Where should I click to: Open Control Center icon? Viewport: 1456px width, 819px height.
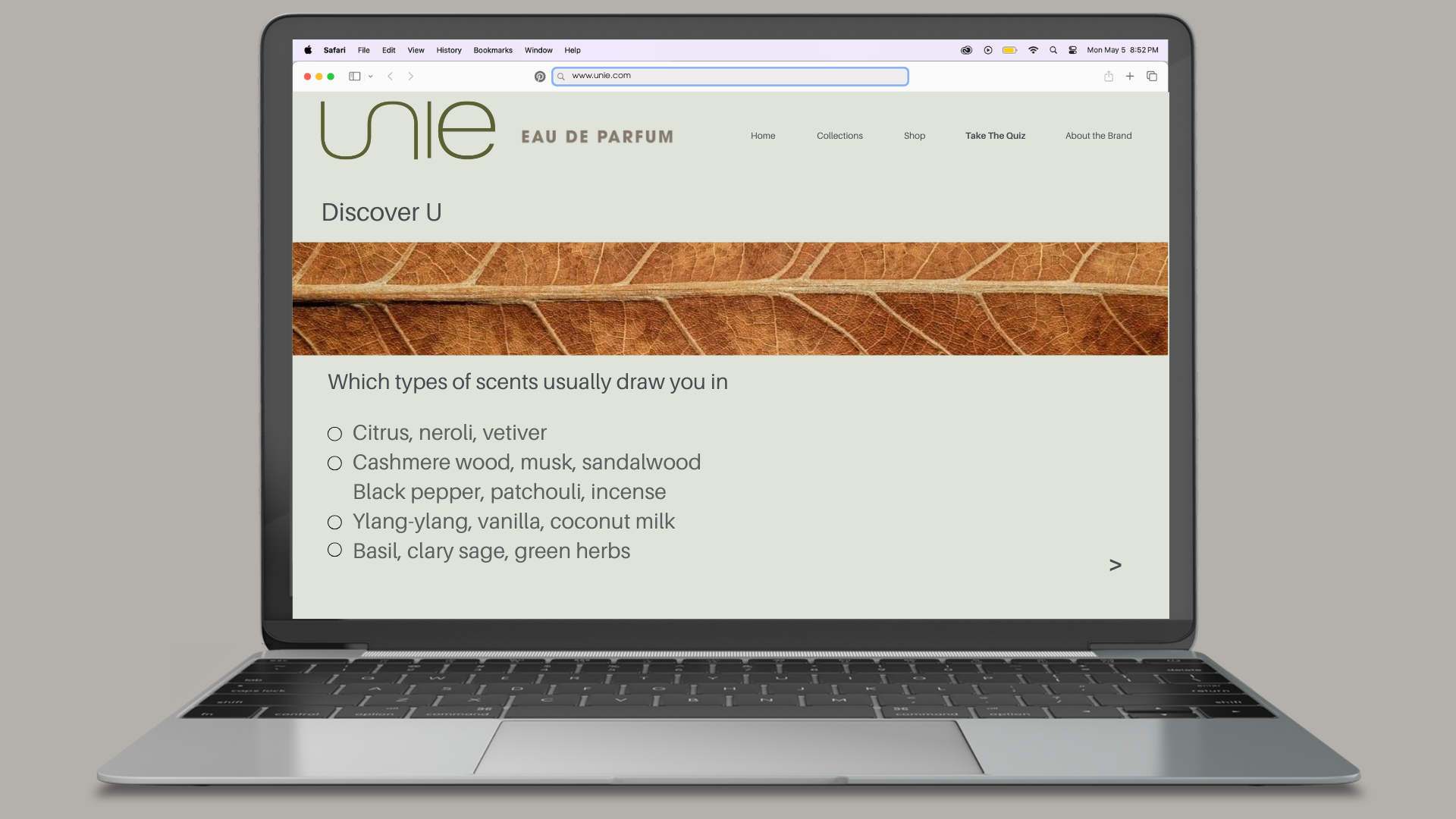click(x=1073, y=50)
